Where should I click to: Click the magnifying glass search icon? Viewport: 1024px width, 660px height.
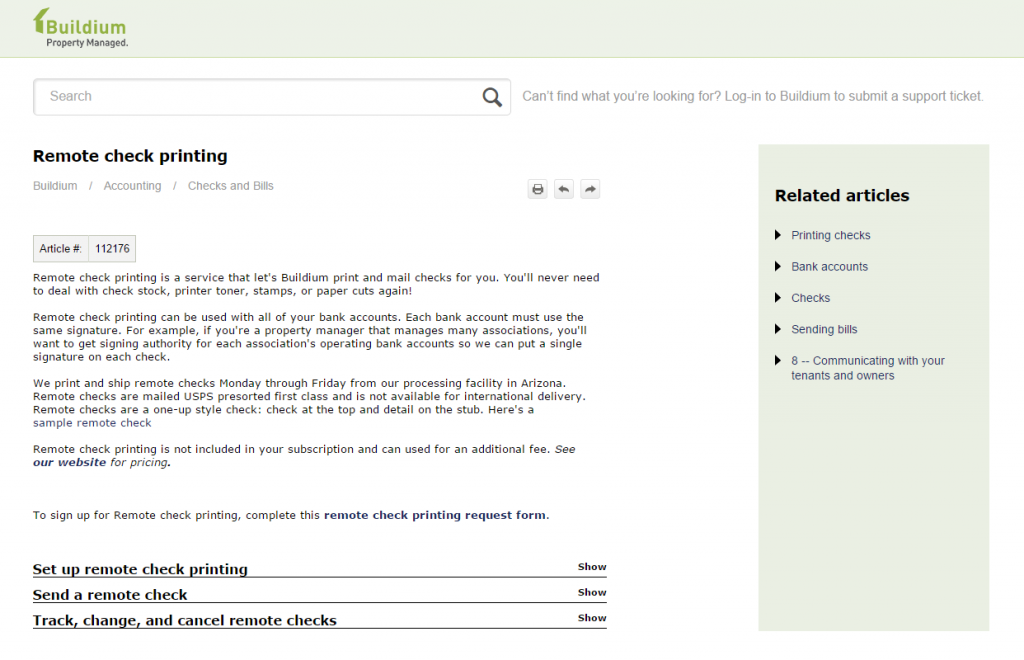click(492, 97)
